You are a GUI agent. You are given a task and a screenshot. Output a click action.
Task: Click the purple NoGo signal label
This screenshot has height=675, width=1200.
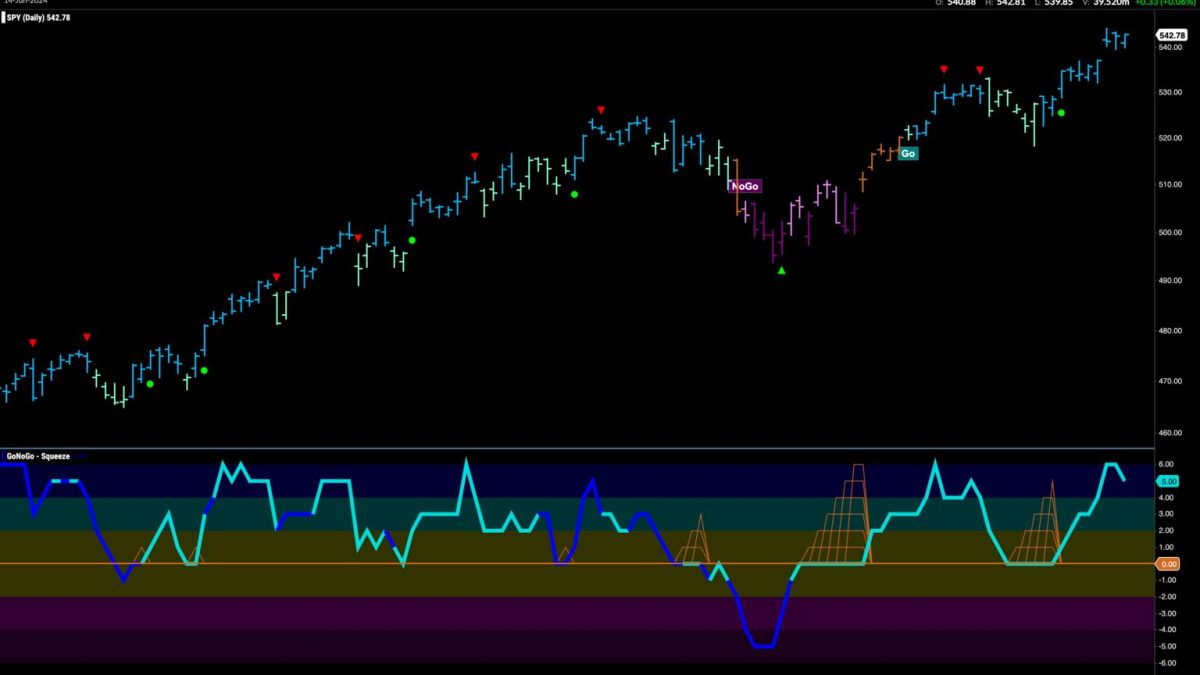[x=746, y=186]
